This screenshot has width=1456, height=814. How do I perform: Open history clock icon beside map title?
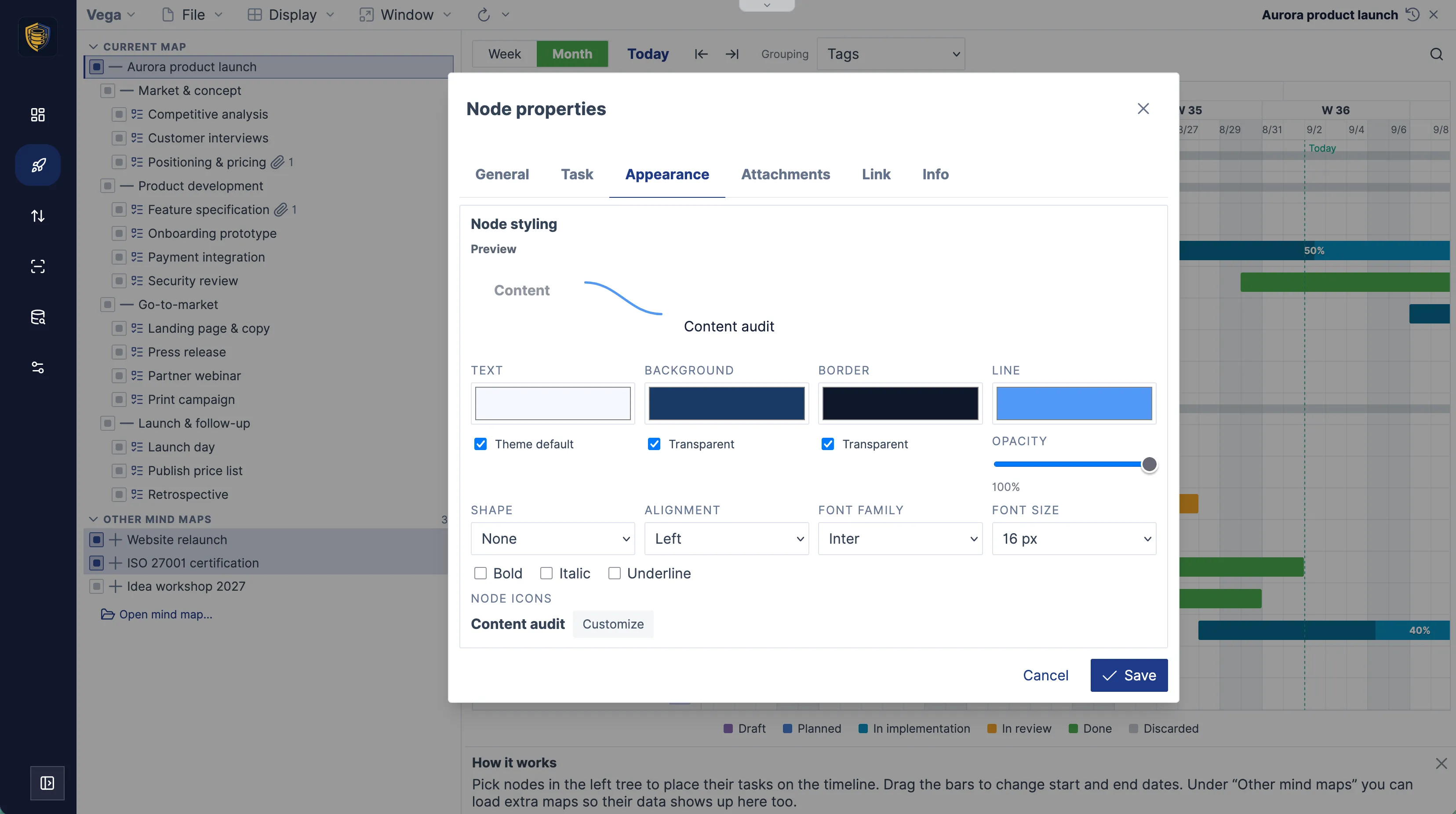pos(1412,15)
